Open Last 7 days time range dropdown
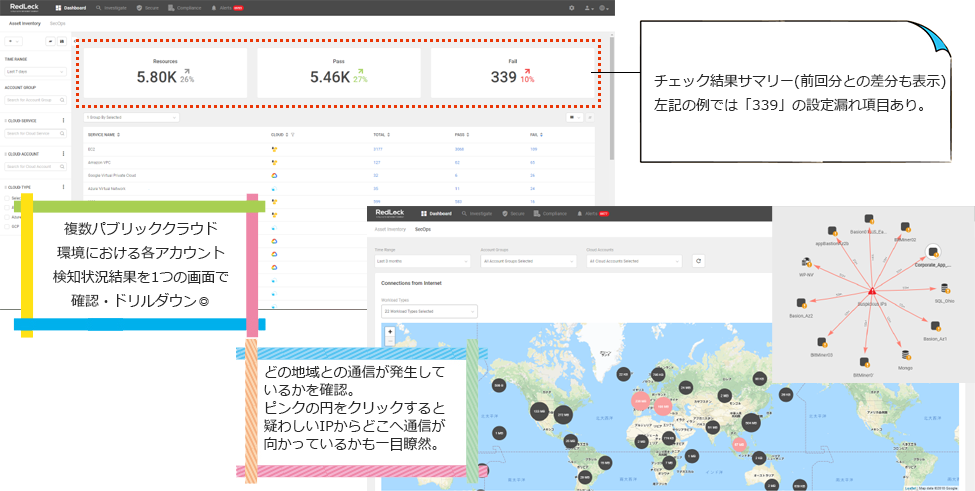Viewport: 975px width, 491px height. [35, 71]
